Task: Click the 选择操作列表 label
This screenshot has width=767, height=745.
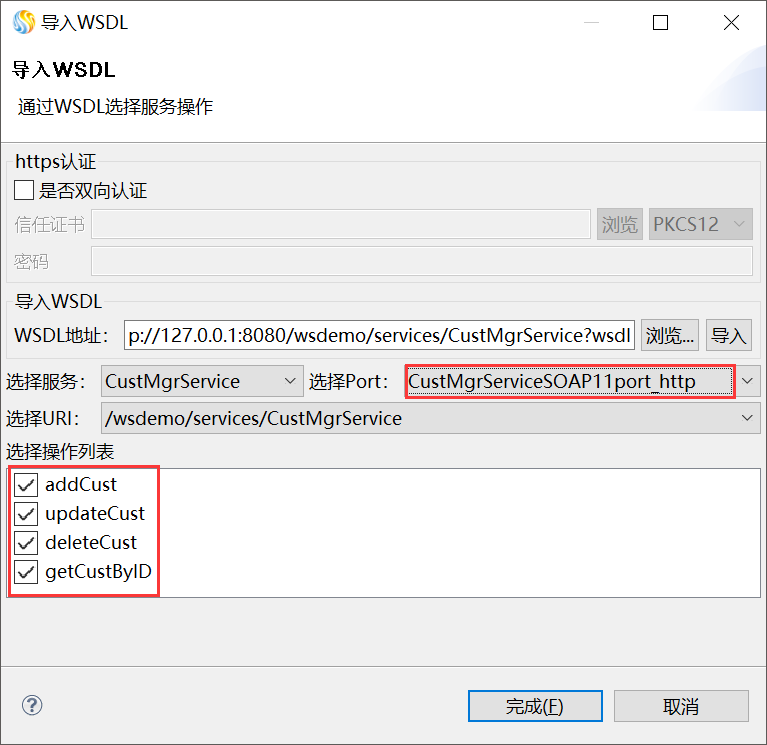Action: 60,451
